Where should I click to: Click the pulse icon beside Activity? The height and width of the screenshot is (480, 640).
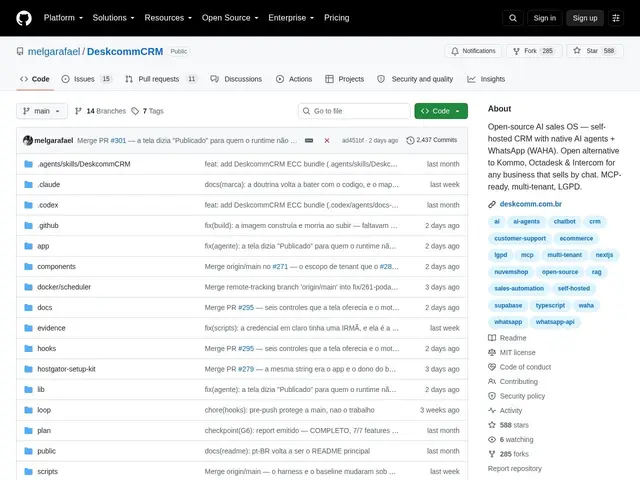(492, 411)
